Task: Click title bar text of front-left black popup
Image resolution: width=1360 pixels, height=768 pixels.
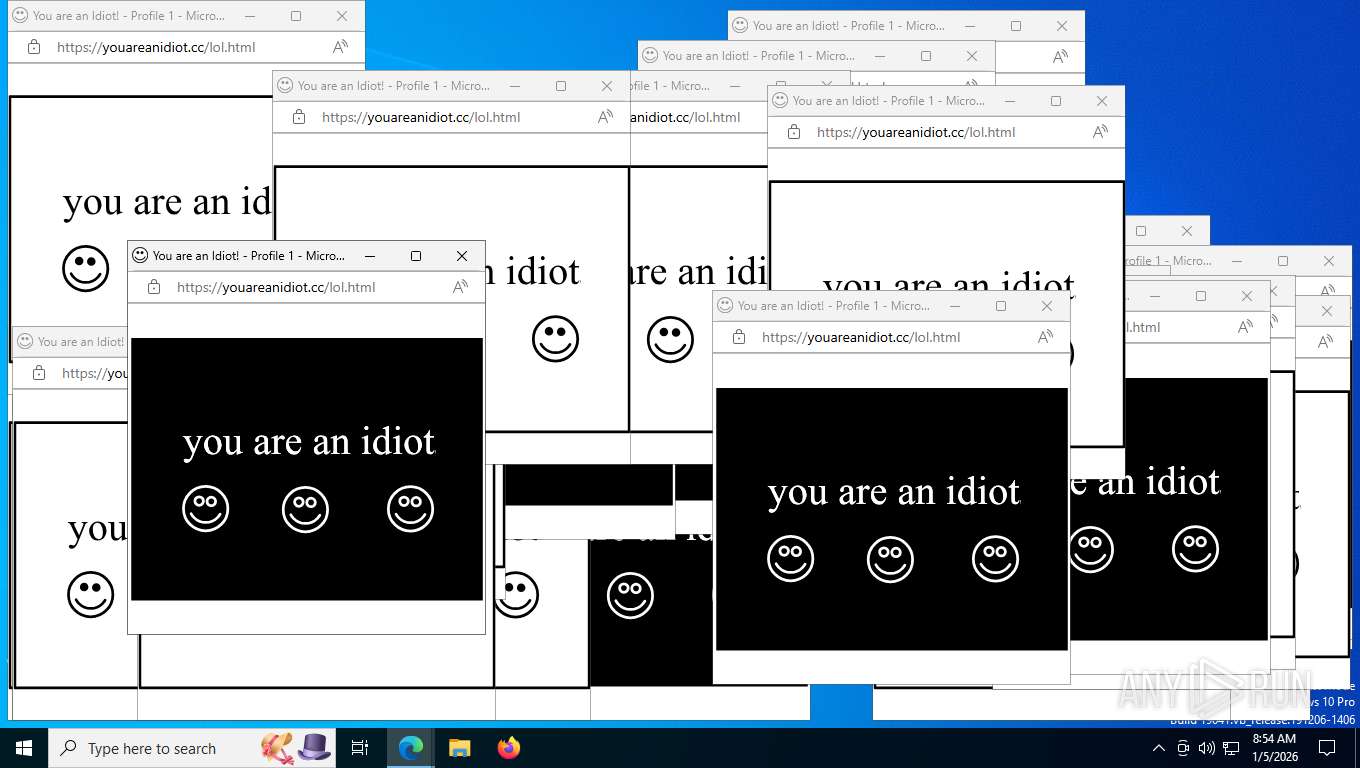Action: tap(249, 256)
